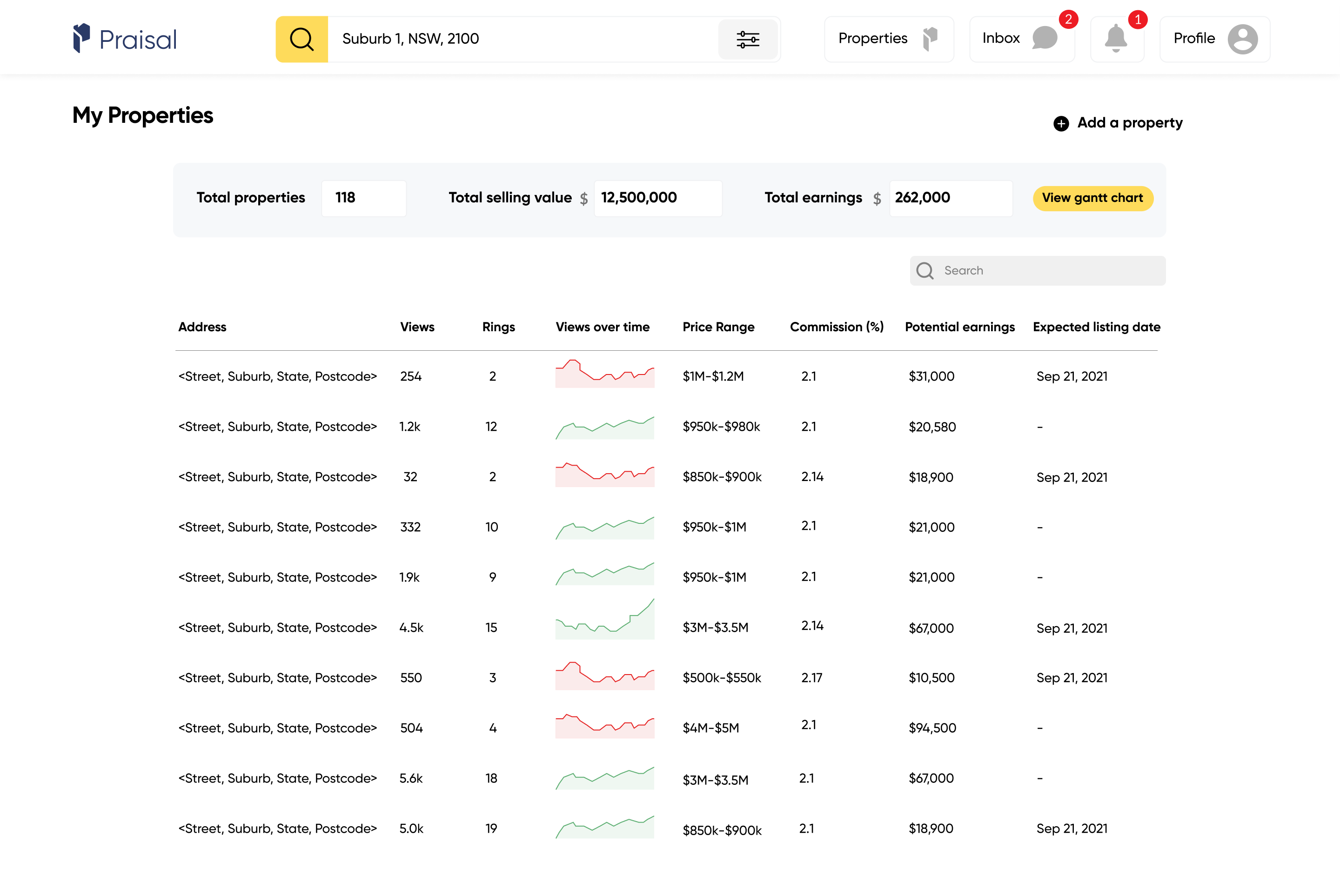
Task: Open the Properties menu button
Action: pos(889,39)
